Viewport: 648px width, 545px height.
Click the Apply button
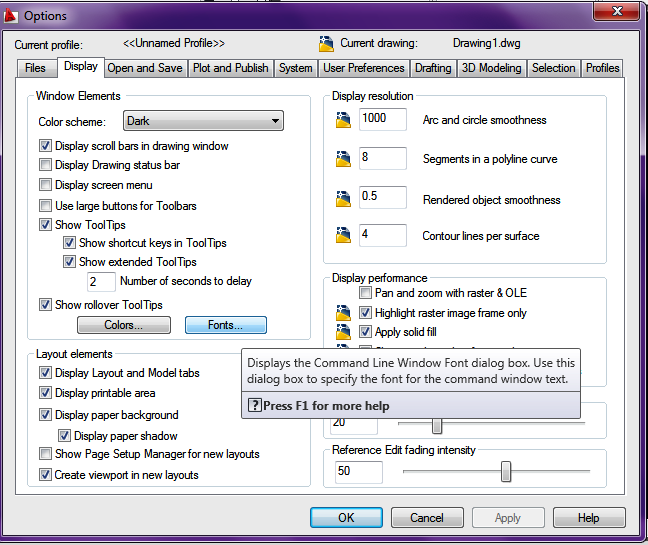pyautogui.click(x=508, y=517)
